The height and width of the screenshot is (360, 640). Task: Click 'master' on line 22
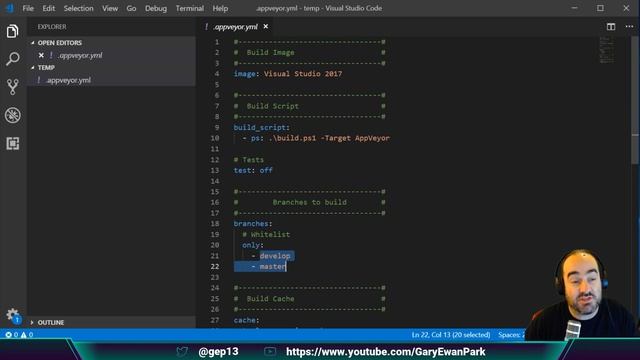click(273, 267)
